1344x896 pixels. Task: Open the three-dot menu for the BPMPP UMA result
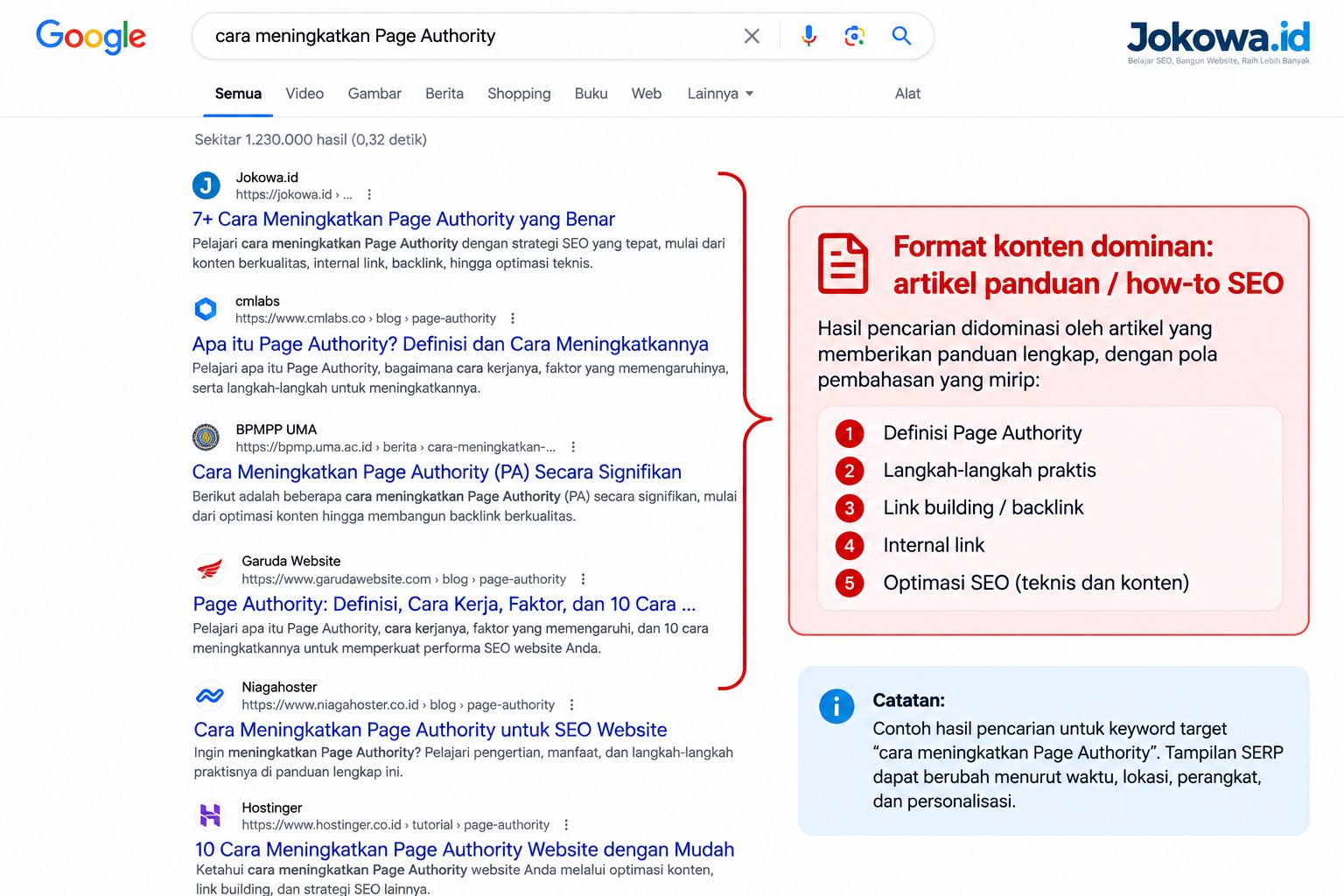click(x=573, y=447)
